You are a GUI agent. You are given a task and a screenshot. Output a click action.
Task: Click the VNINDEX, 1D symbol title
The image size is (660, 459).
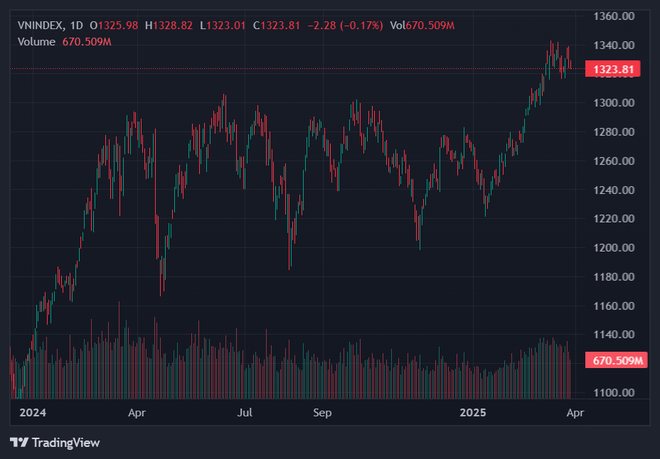pos(51,26)
